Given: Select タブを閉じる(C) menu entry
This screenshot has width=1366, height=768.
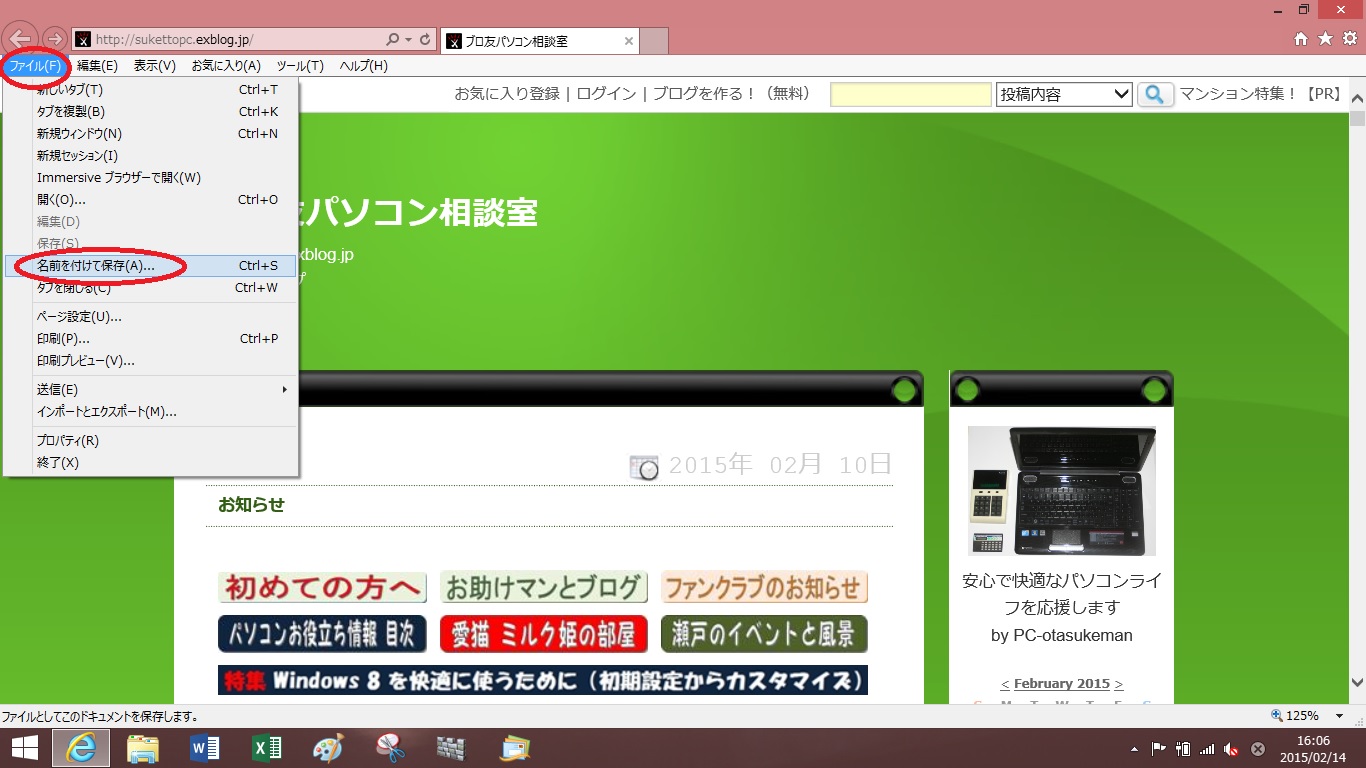Looking at the screenshot, I should 151,288.
